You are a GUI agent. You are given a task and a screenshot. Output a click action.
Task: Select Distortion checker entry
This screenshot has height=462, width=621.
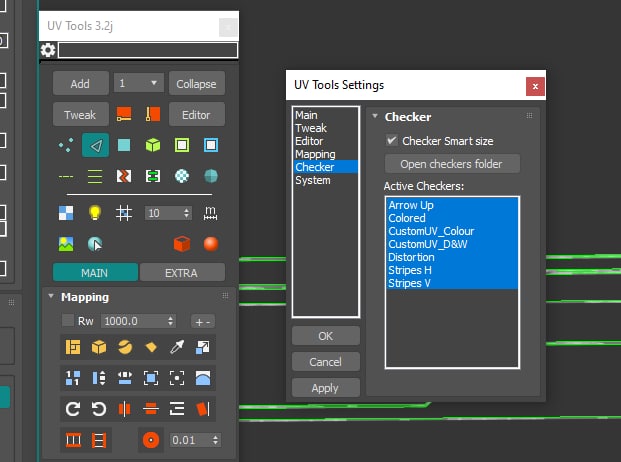tap(452, 257)
